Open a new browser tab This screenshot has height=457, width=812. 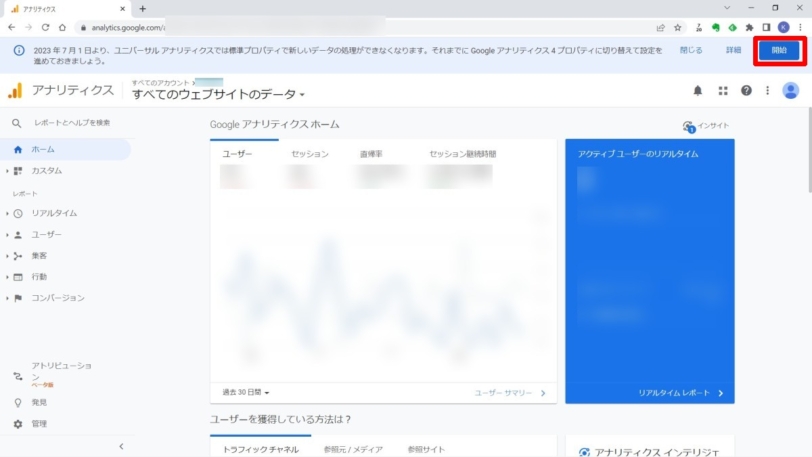click(142, 9)
